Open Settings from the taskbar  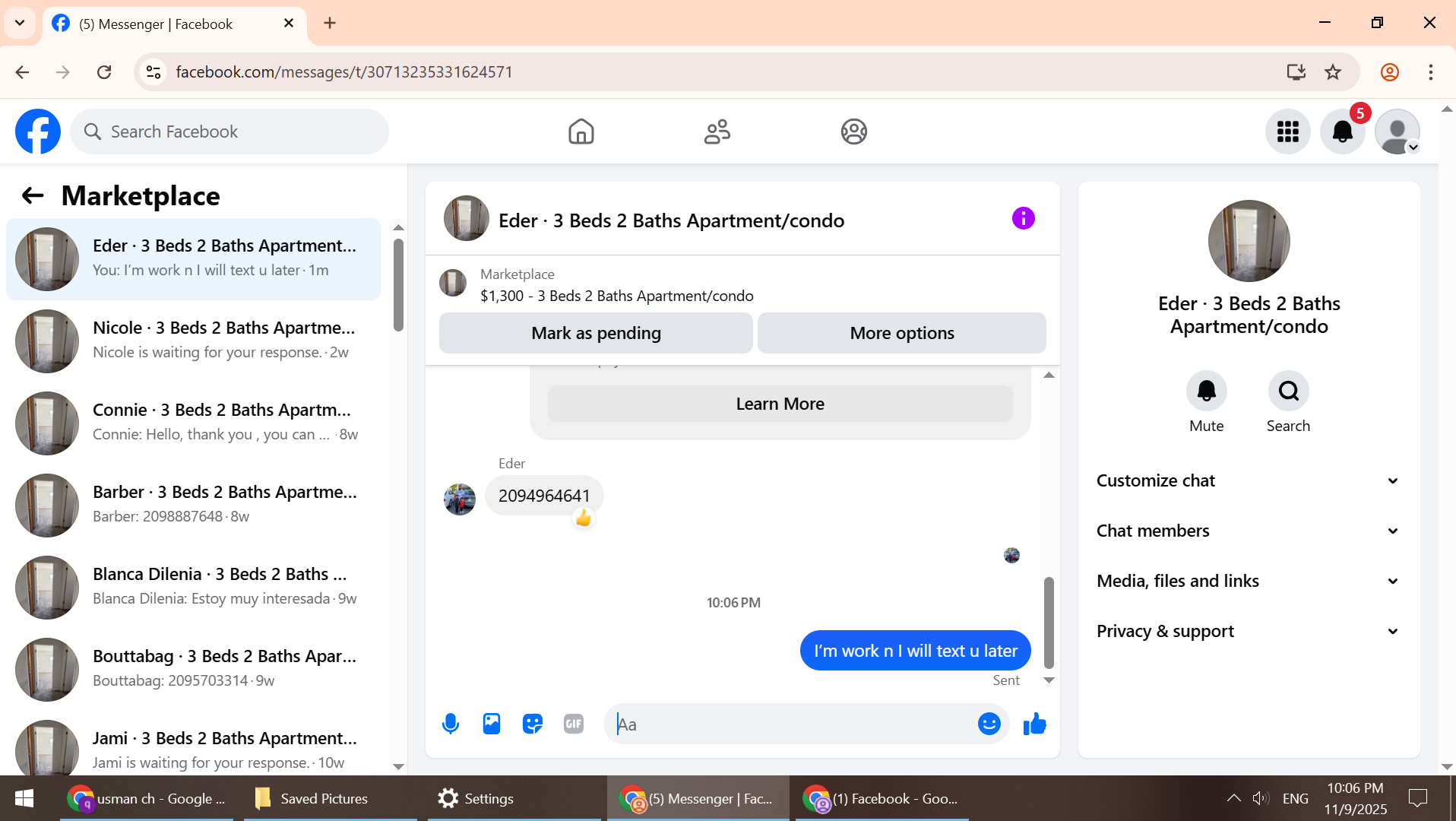pos(514,798)
